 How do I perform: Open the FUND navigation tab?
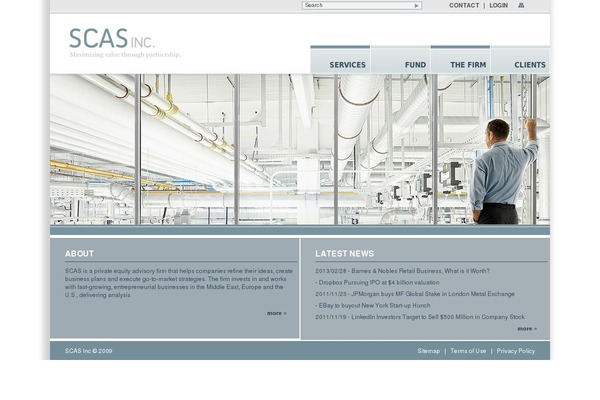click(400, 60)
